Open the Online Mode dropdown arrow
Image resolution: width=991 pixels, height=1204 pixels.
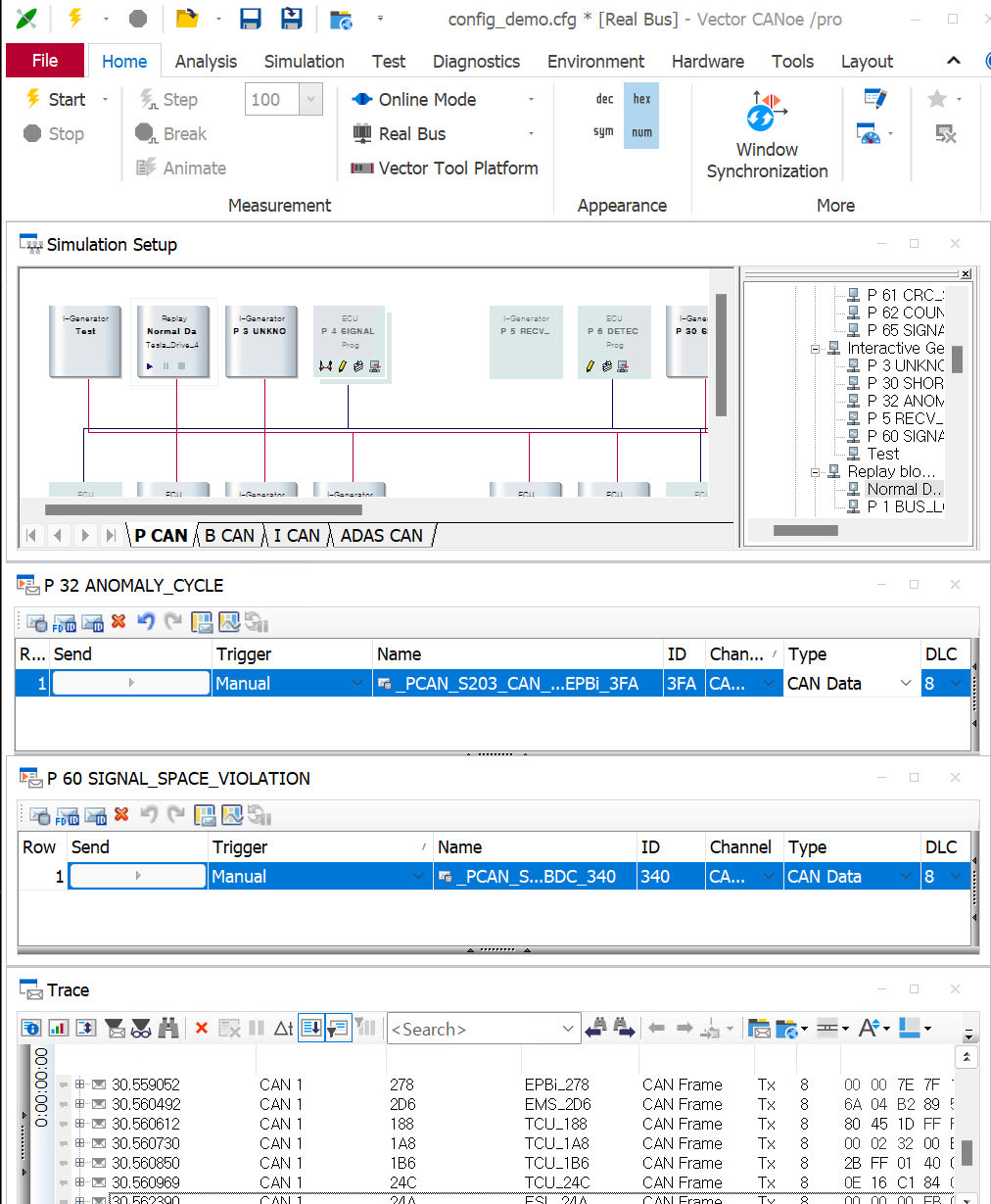(x=531, y=99)
